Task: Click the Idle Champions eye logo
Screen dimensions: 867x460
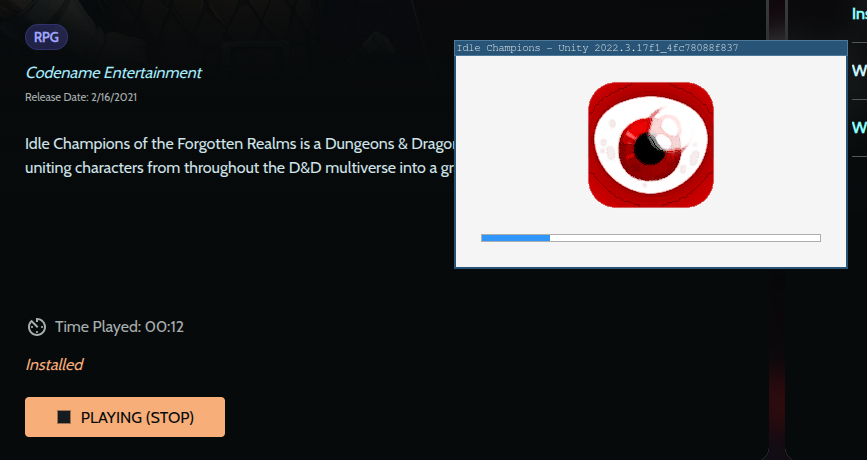Action: click(651, 145)
